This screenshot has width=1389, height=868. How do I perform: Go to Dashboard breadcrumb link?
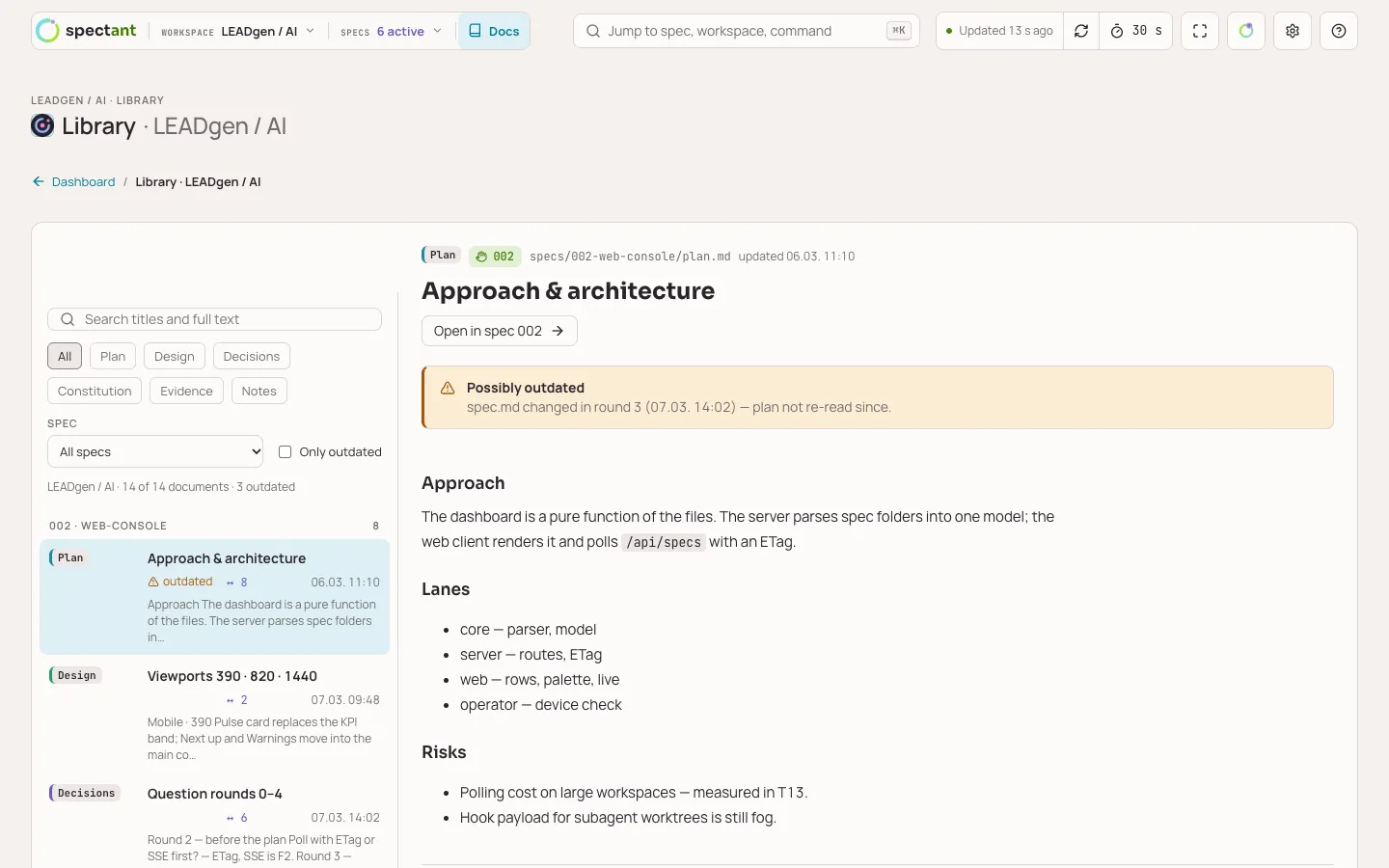click(x=83, y=181)
